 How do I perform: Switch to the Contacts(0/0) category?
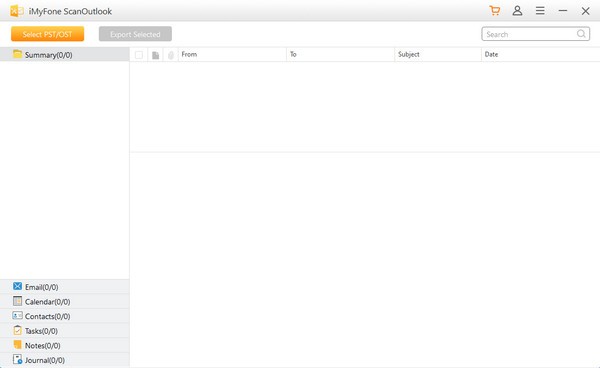pos(65,316)
